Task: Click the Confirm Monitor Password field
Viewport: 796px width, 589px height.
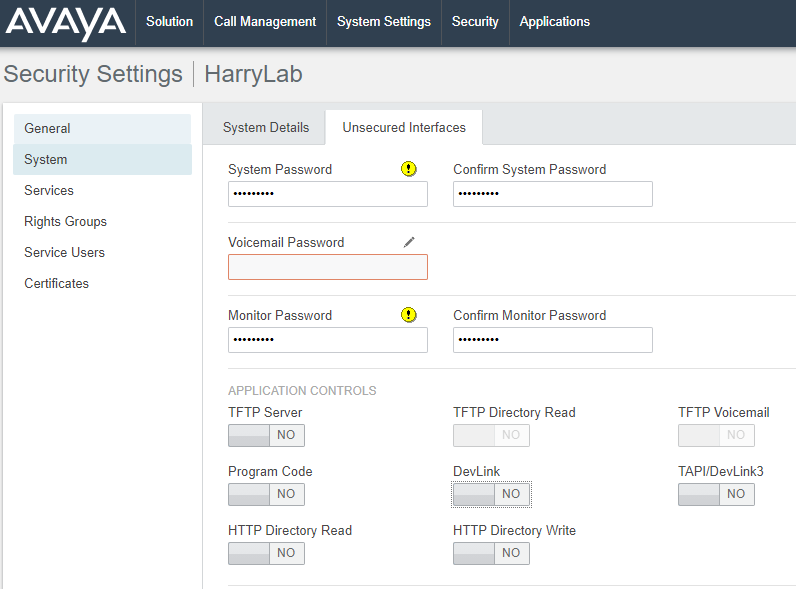Action: click(x=553, y=340)
